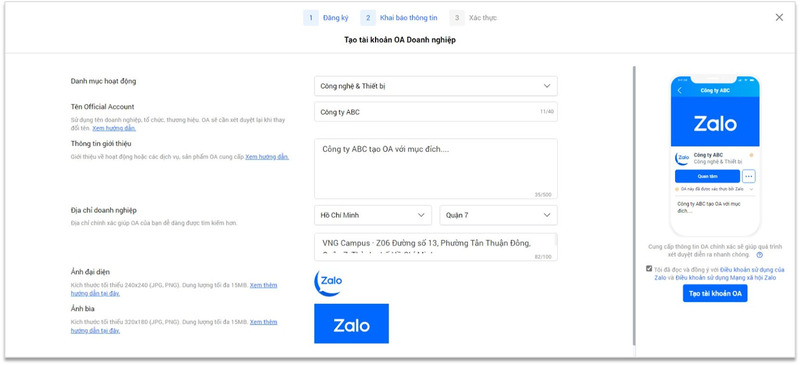Screen dimensions: 800x365
Task: Open the Quận 7 district dropdown
Action: 498,215
